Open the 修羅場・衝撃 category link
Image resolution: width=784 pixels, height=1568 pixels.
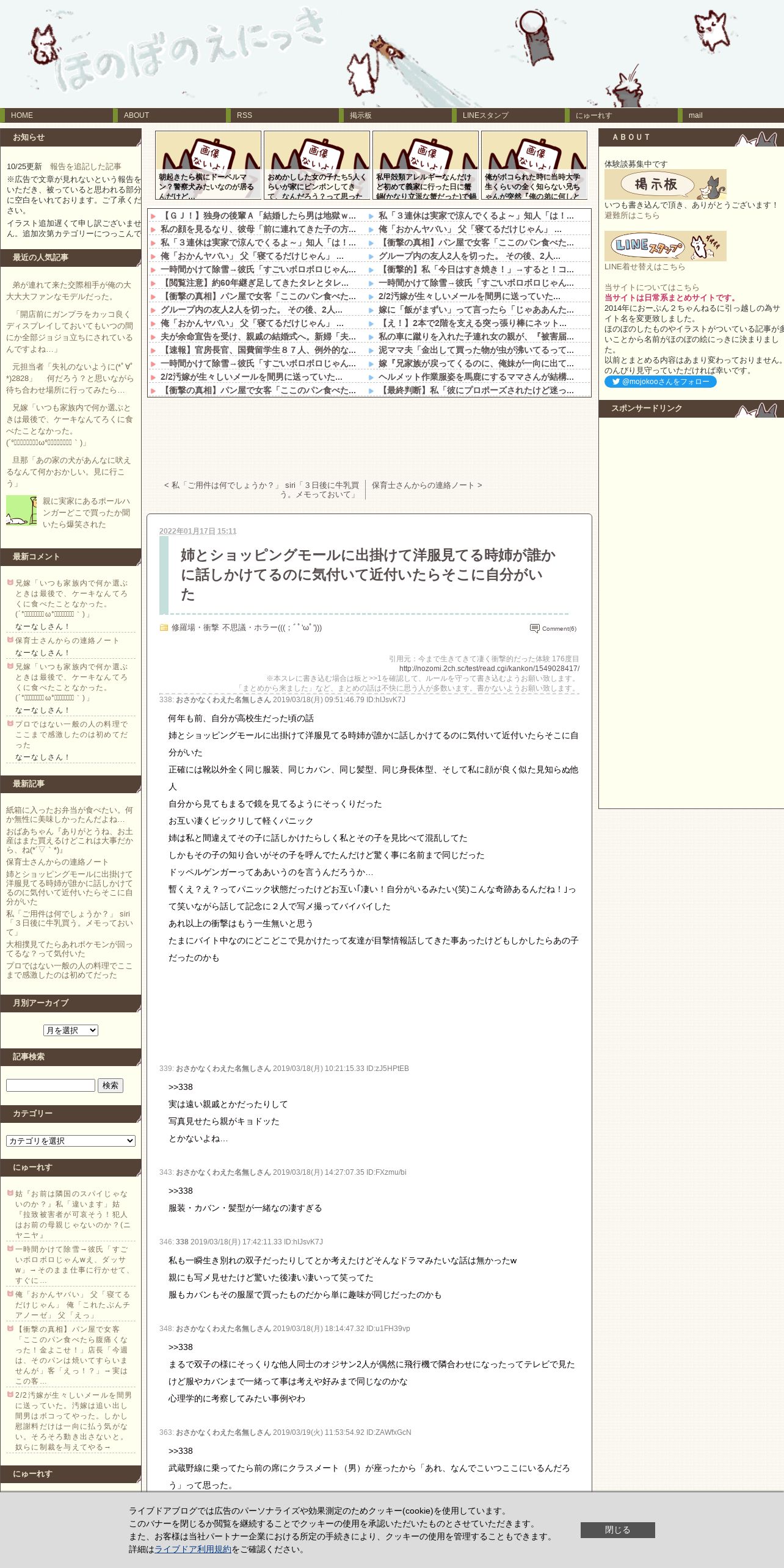point(195,628)
